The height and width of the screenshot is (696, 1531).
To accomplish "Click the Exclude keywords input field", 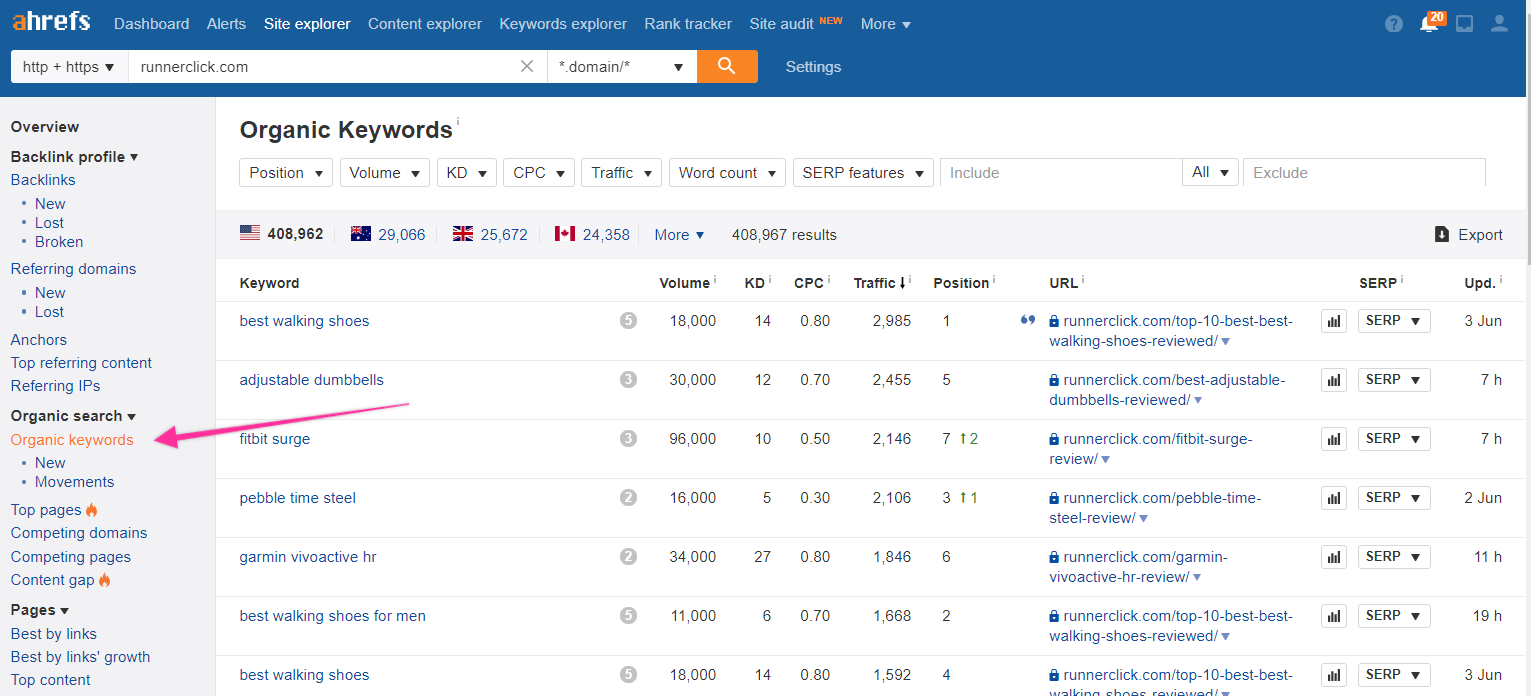I will (x=1364, y=172).
